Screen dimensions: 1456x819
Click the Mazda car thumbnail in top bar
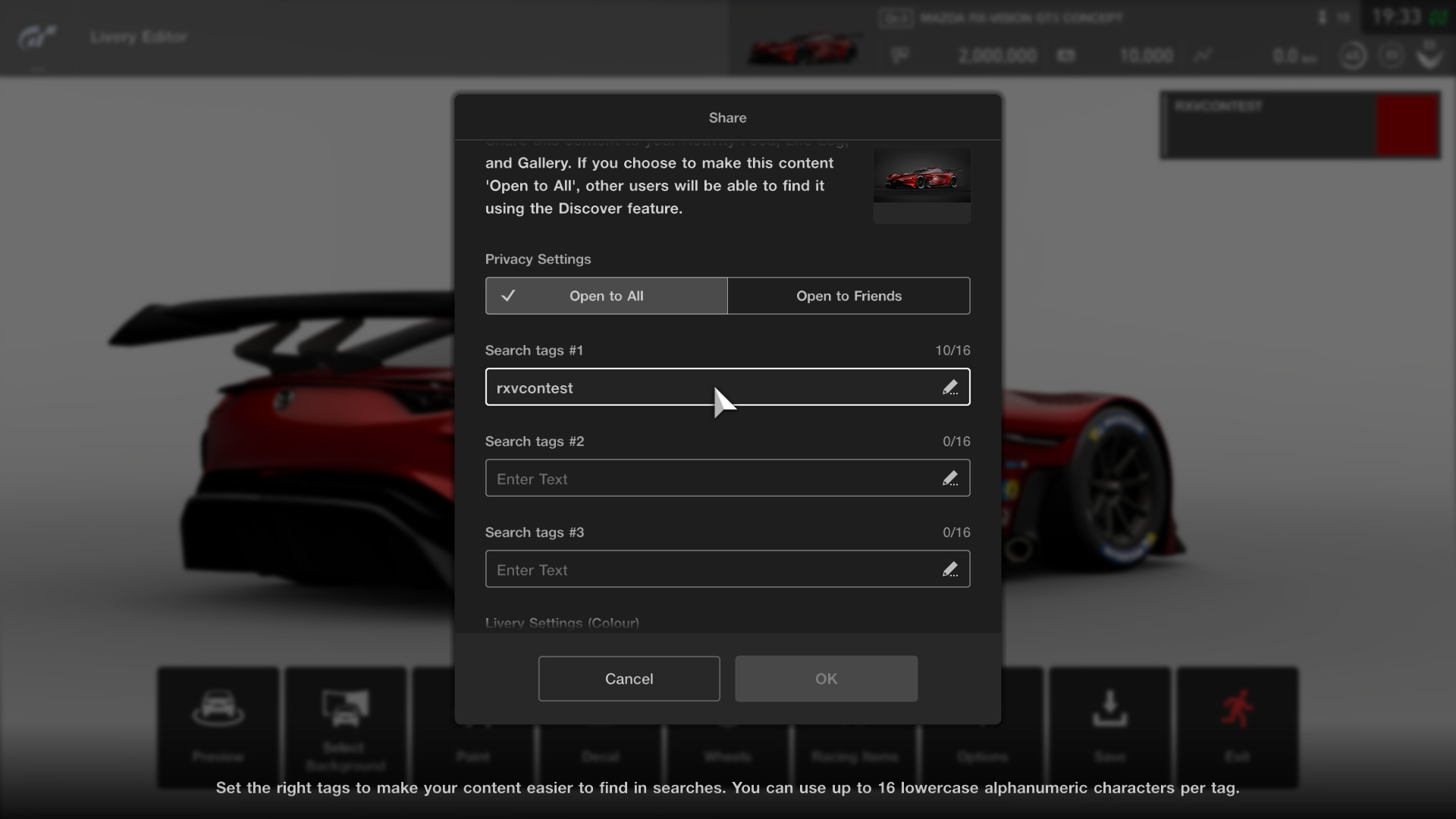(x=804, y=47)
